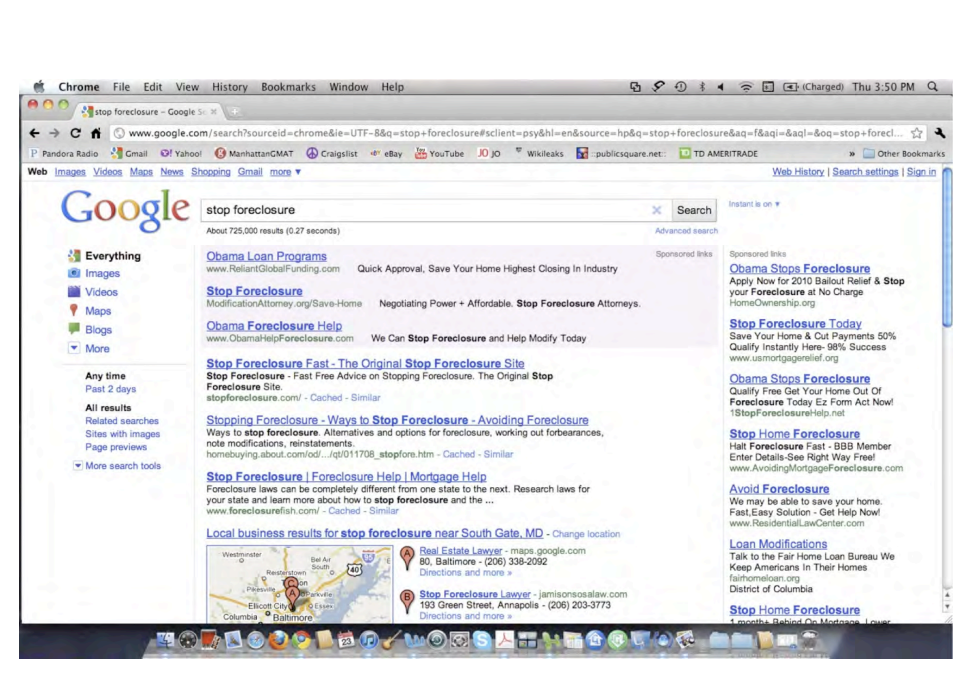Show hidden bookmarks with the chevron
Viewport: 972px width, 678px height.
pyautogui.click(x=852, y=154)
